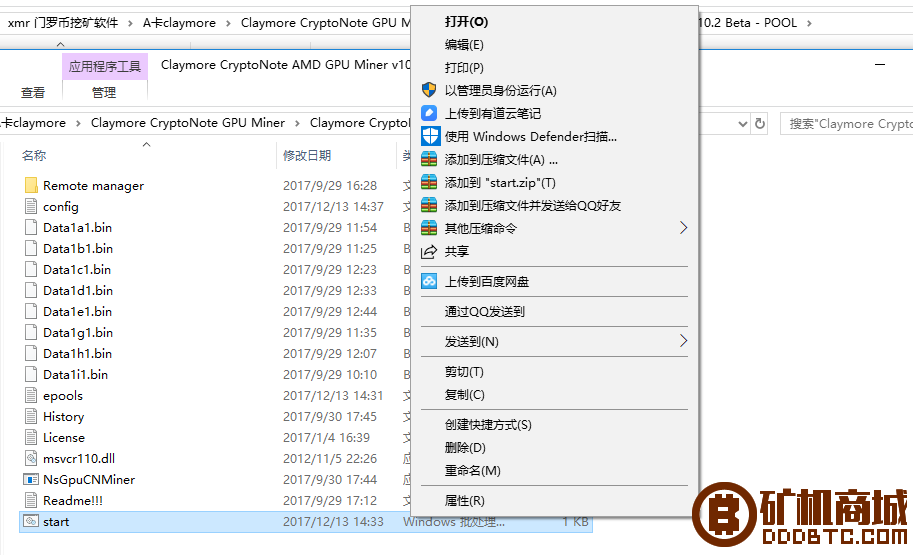This screenshot has width=913, height=555.
Task: Click the shield icon for run as administrator
Action: (x=429, y=90)
